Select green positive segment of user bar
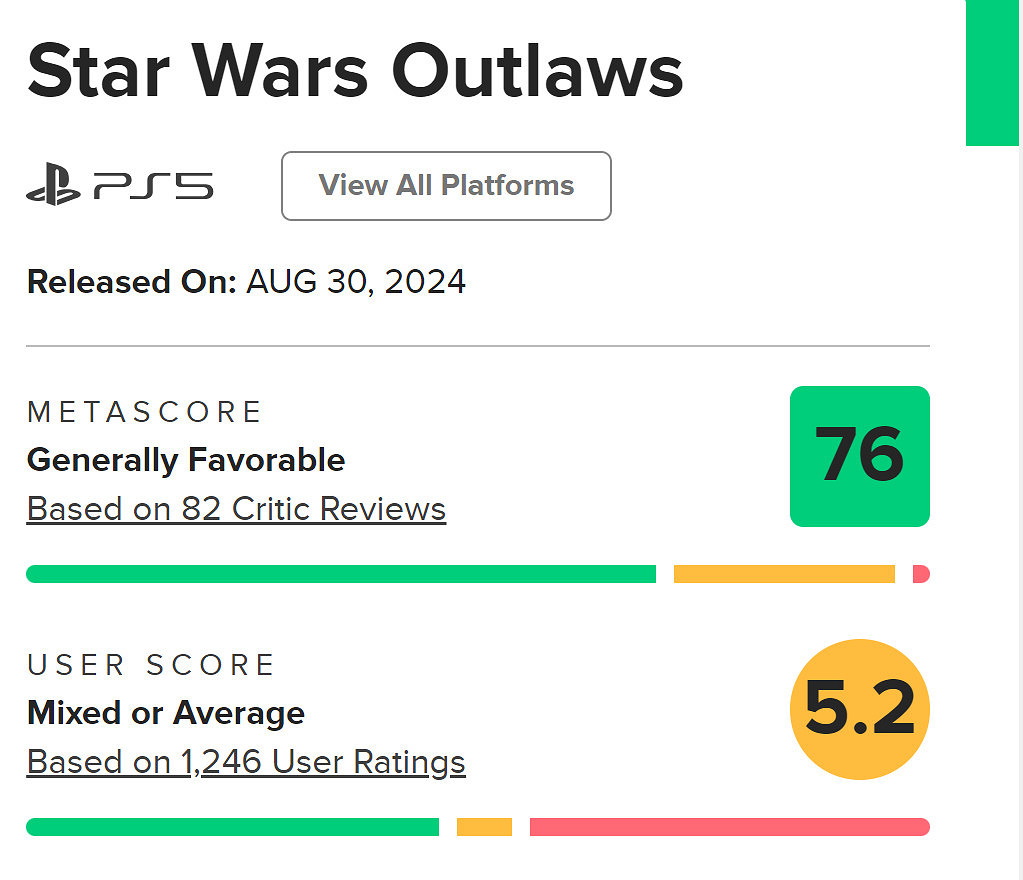 (x=232, y=827)
